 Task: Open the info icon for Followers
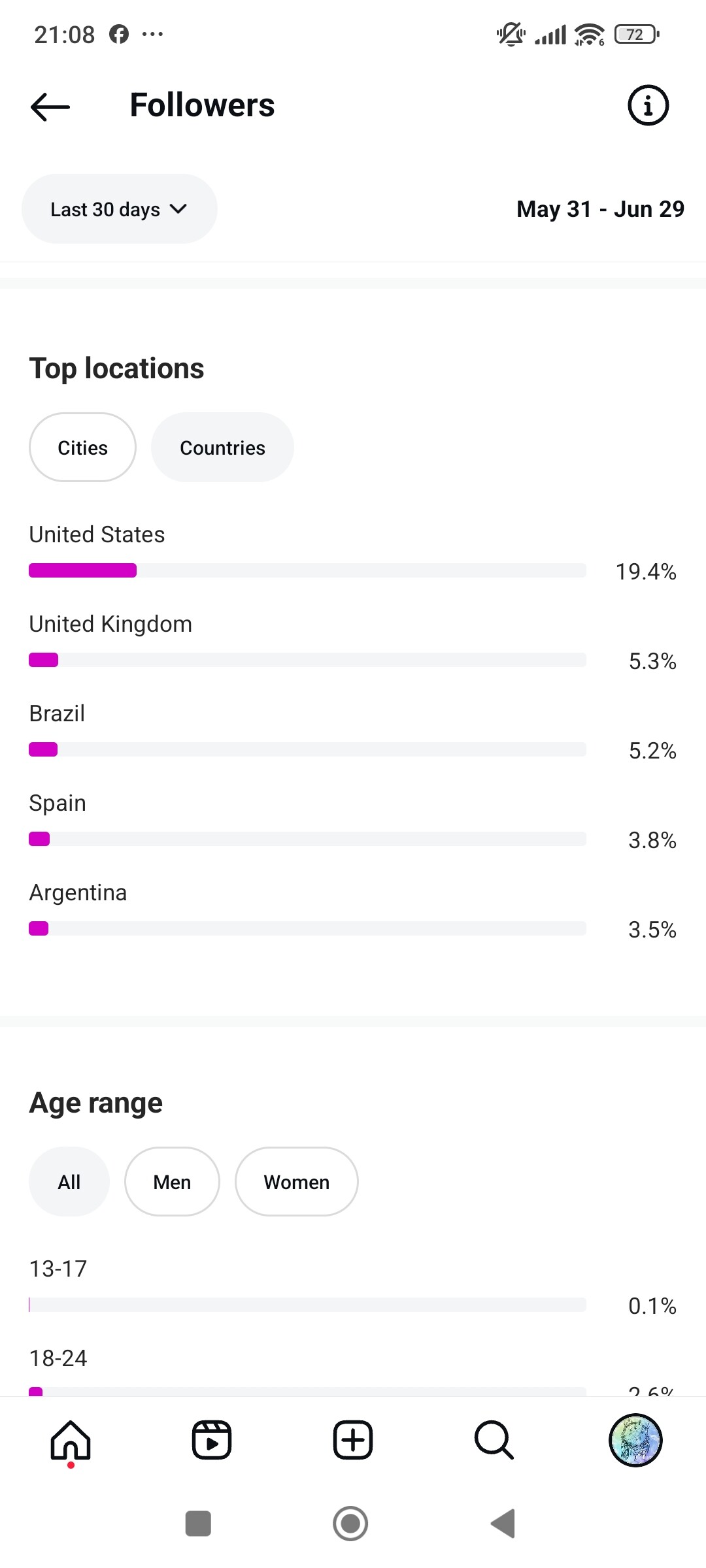[648, 105]
